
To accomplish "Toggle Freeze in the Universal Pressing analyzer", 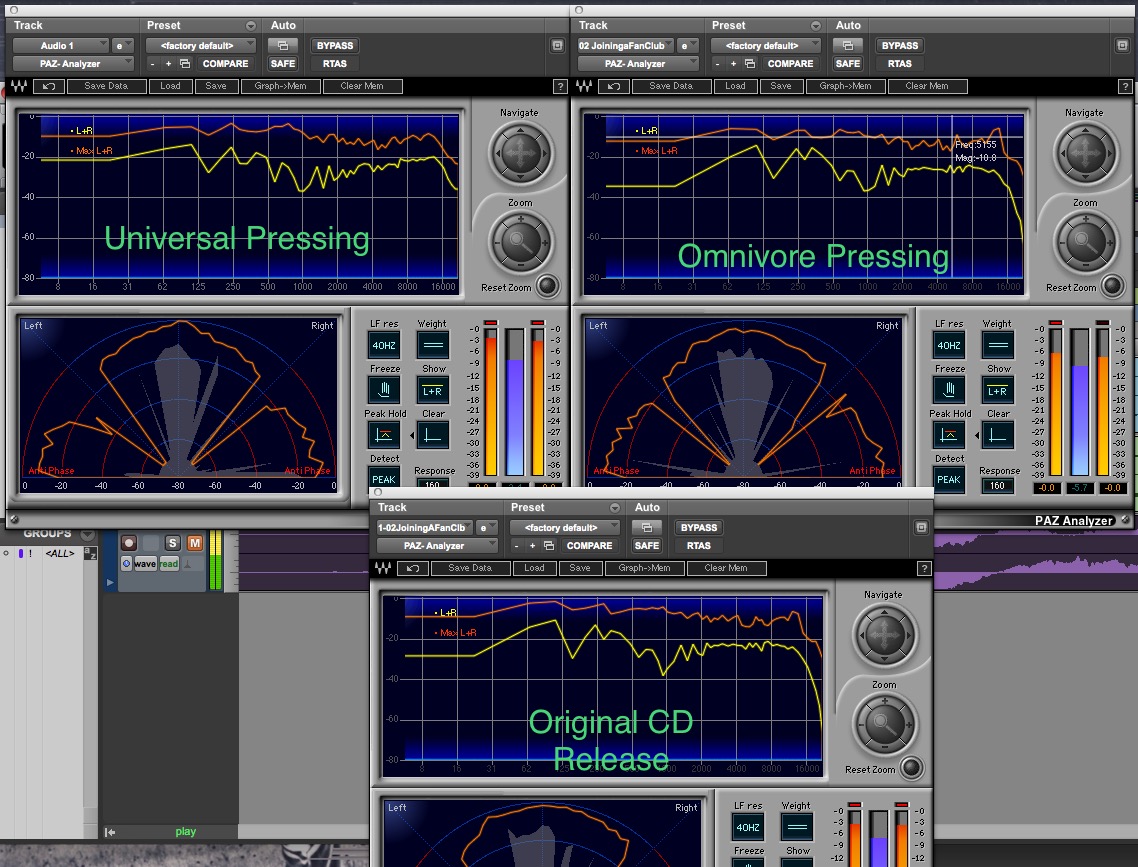I will [384, 390].
